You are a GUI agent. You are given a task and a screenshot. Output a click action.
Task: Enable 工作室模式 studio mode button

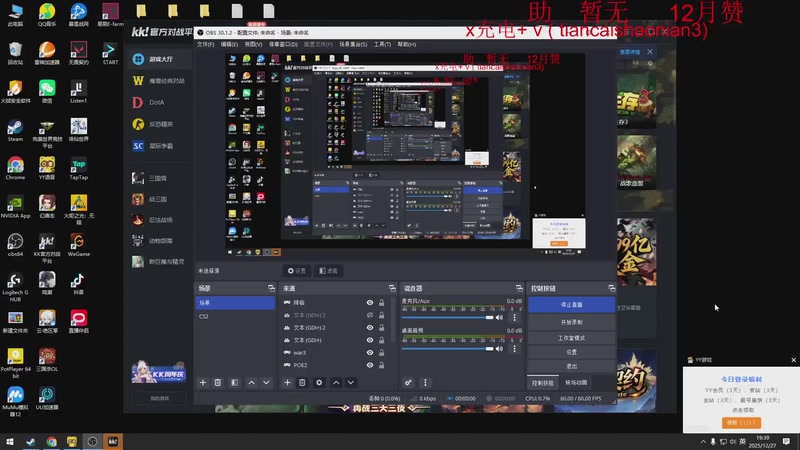(571, 338)
